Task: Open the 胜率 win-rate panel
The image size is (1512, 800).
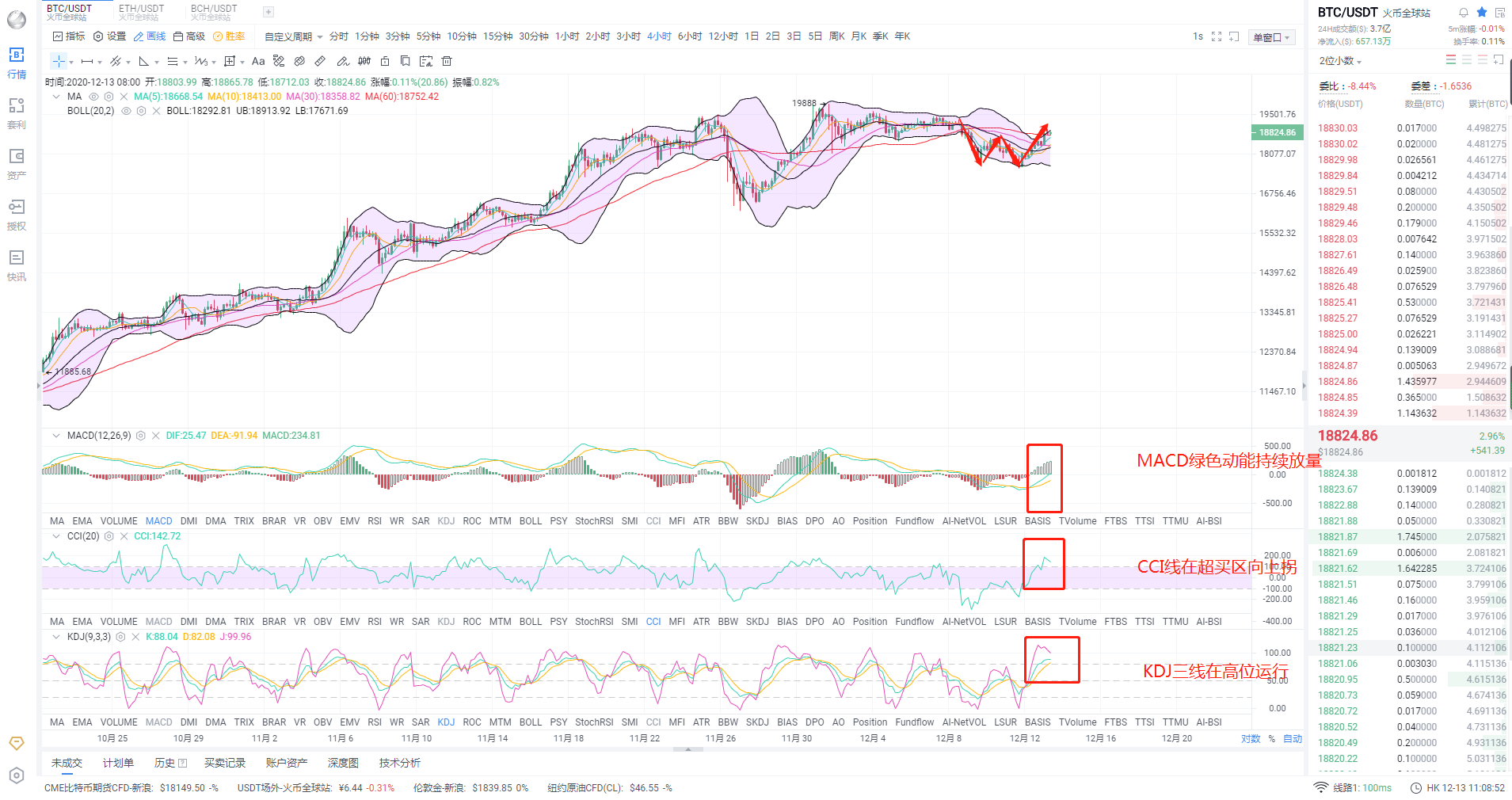Action: click(x=230, y=36)
